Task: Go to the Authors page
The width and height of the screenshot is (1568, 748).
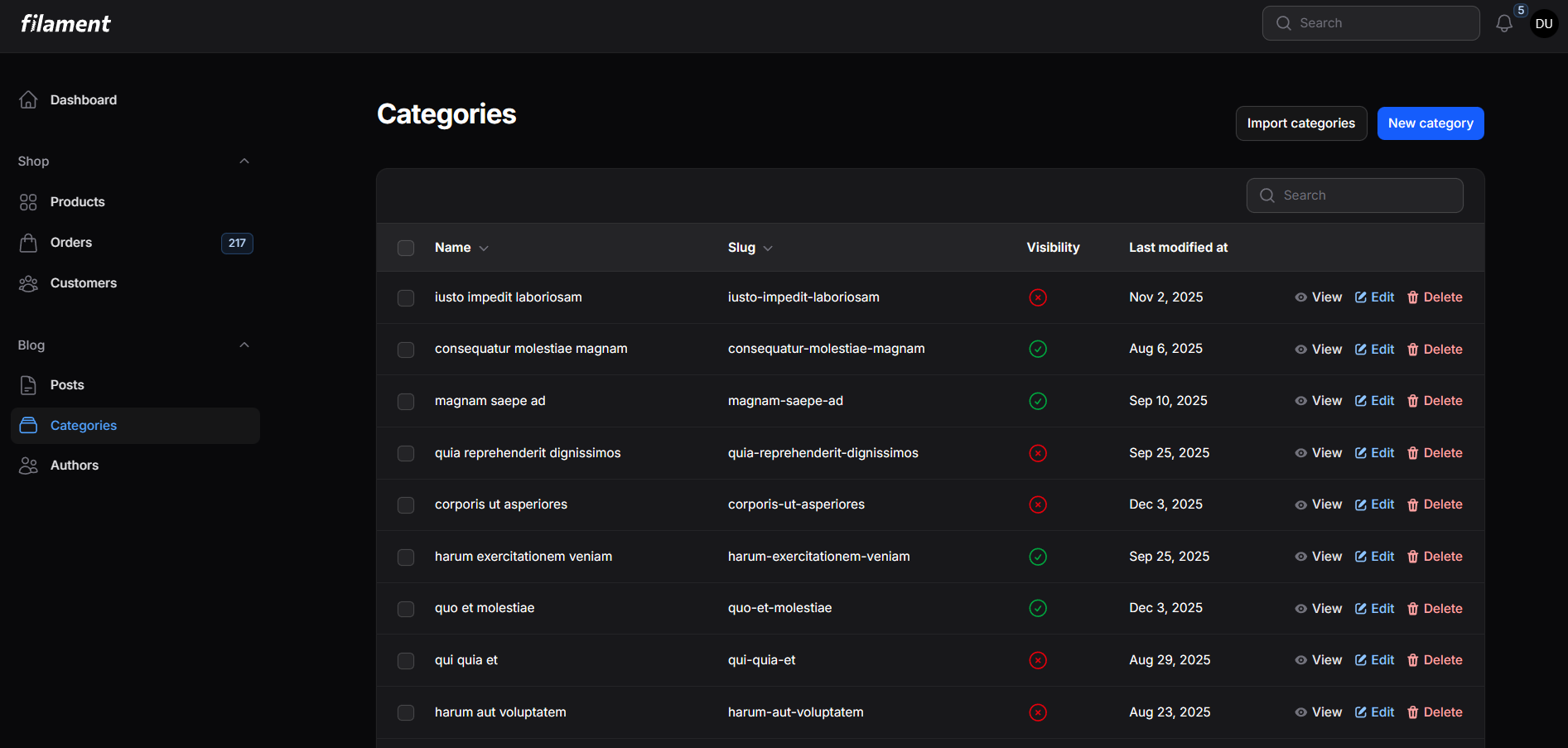Action: pos(75,466)
